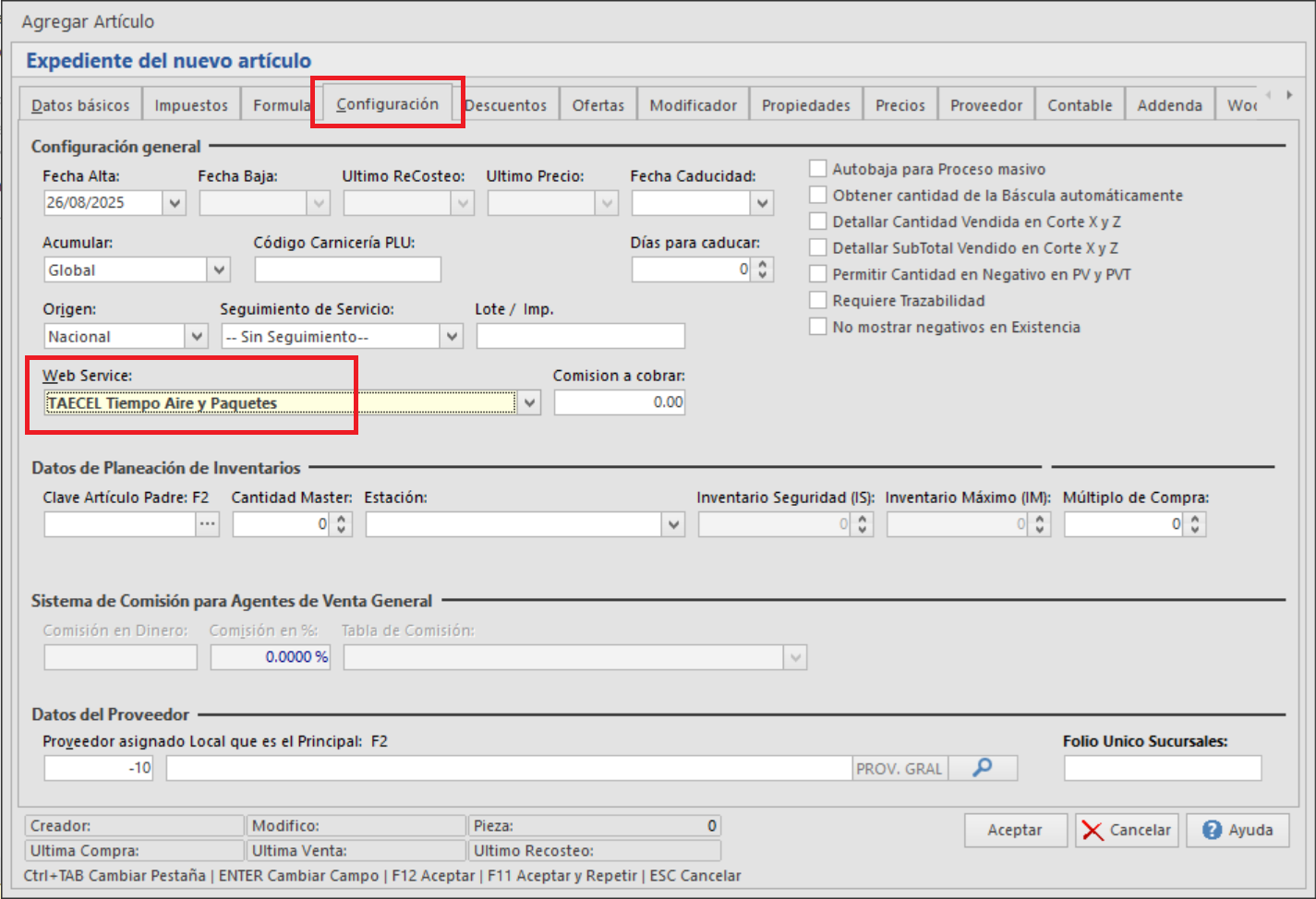Image resolution: width=1316 pixels, height=899 pixels.
Task: Expand the Seguimiento de Servicio dropdown
Action: 452,337
